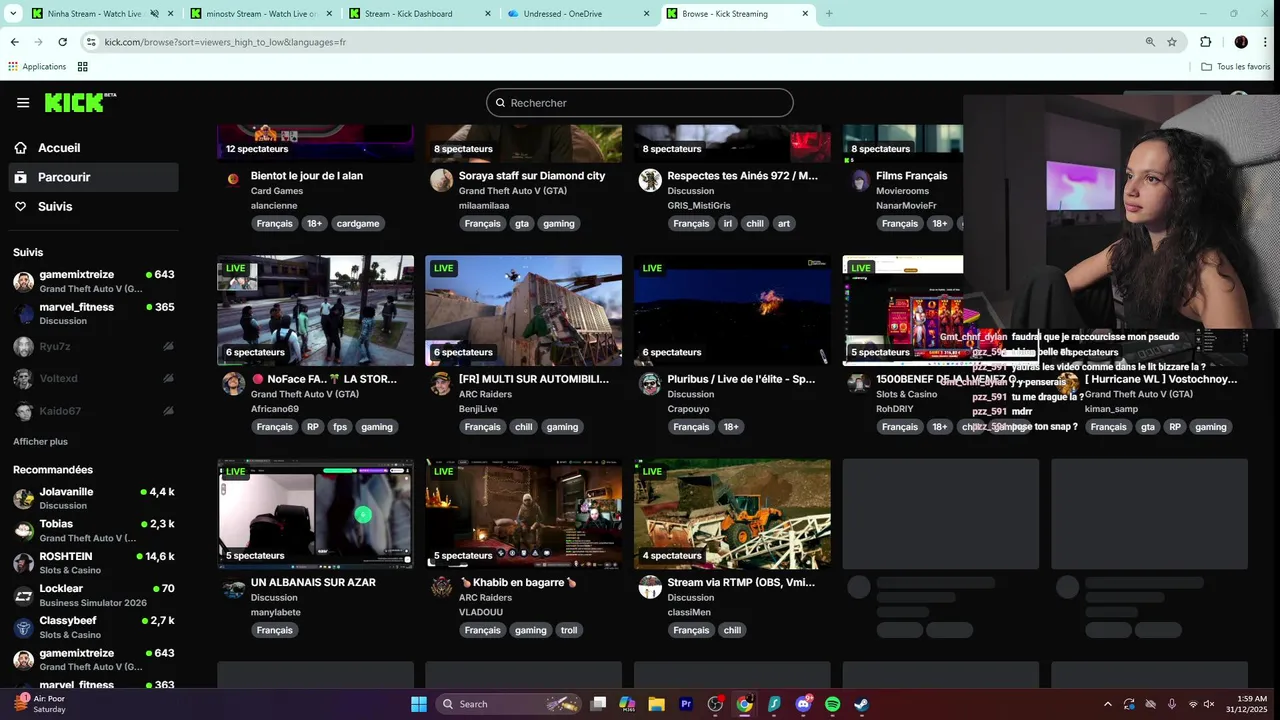This screenshot has width=1280, height=720.
Task: Open Spotify from the taskbar
Action: click(832, 704)
